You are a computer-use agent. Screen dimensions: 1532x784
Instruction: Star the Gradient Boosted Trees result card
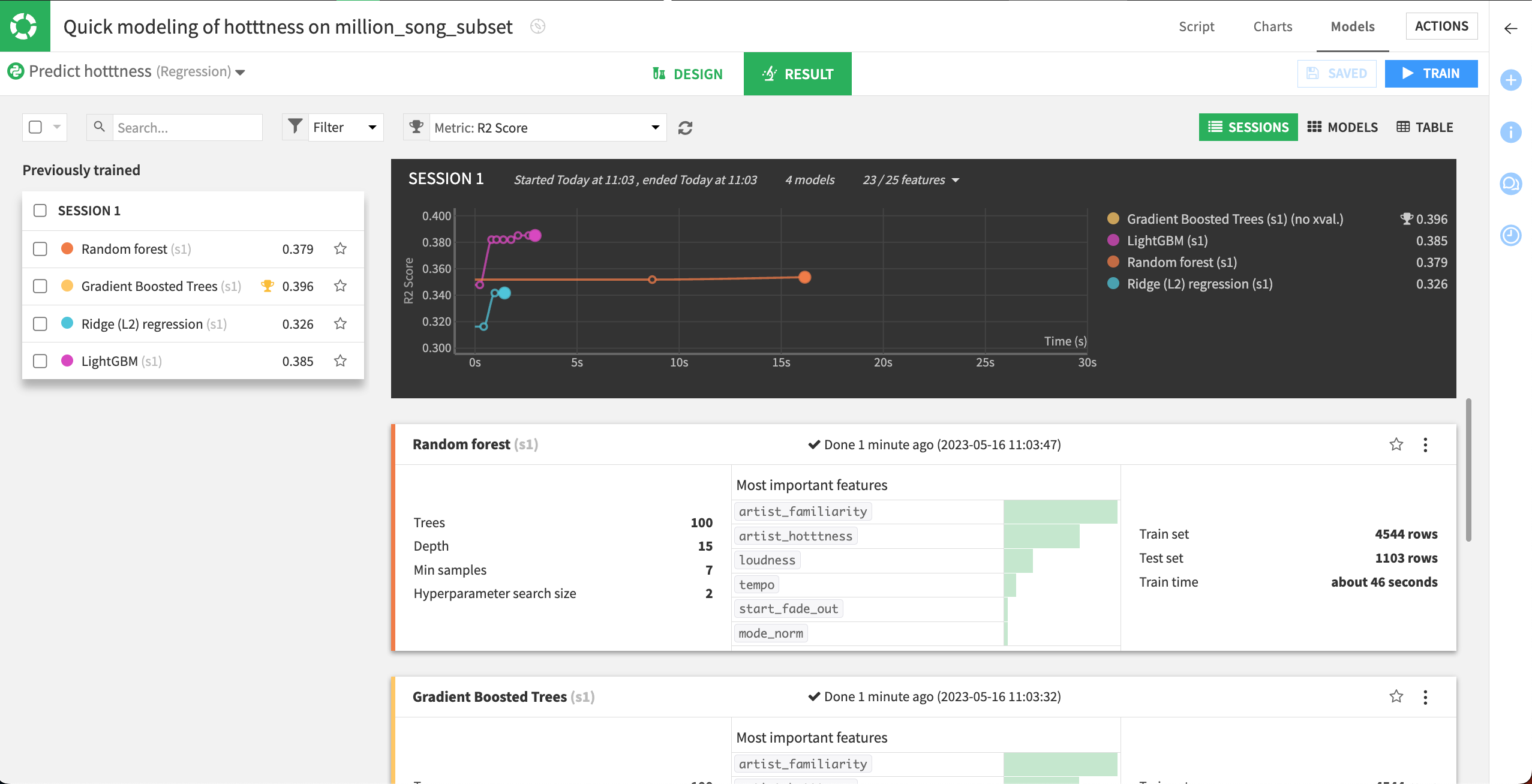click(1396, 696)
